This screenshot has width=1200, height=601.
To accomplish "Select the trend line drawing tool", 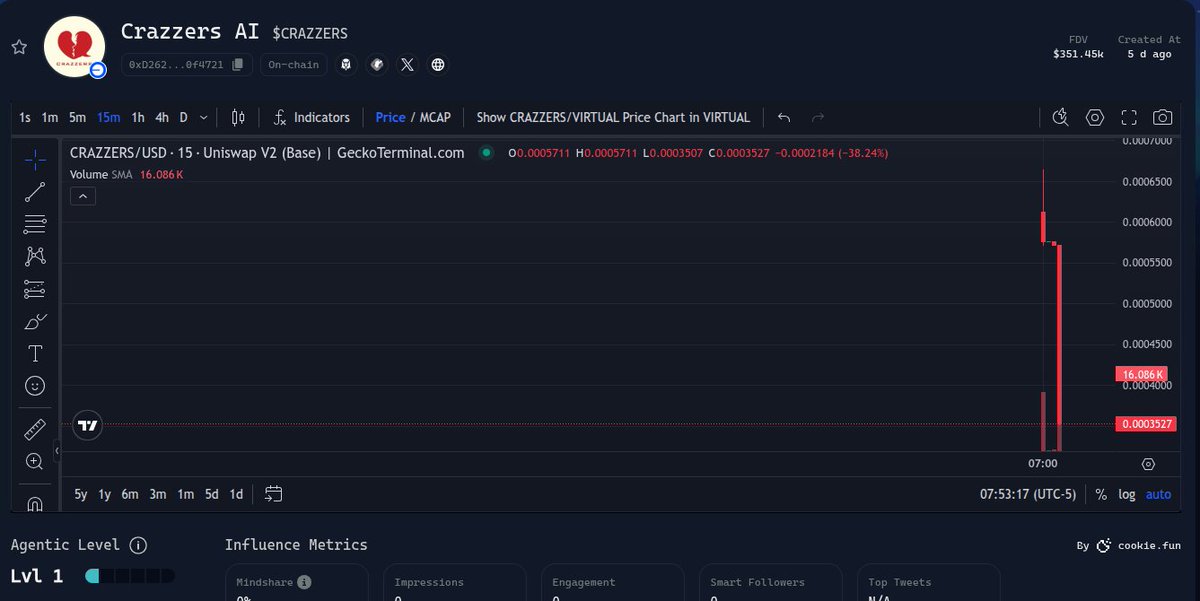I will click(35, 192).
